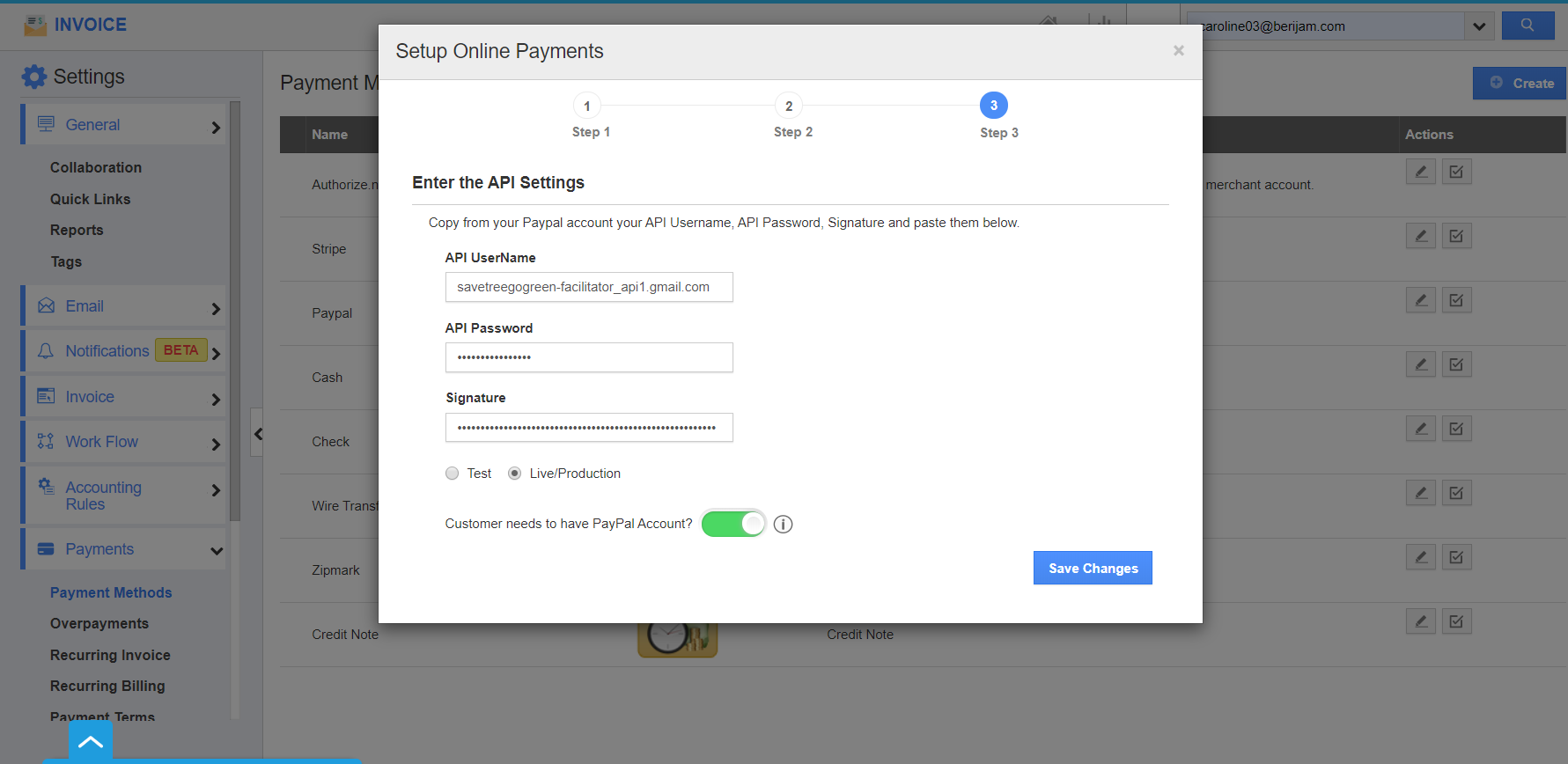The image size is (1568, 764).
Task: Edit the Credit Note method with pencil icon
Action: point(1421,621)
